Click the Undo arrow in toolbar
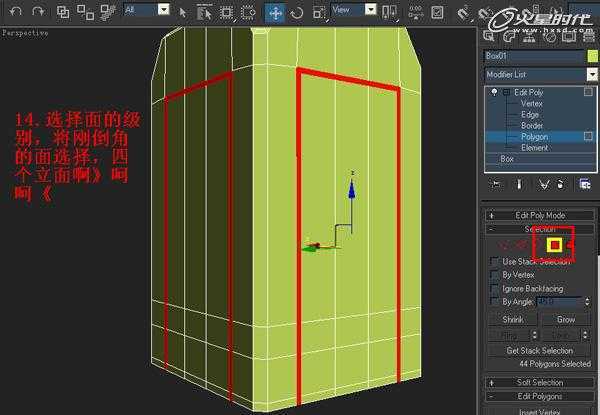This screenshot has height=415, width=600. pyautogui.click(x=15, y=11)
